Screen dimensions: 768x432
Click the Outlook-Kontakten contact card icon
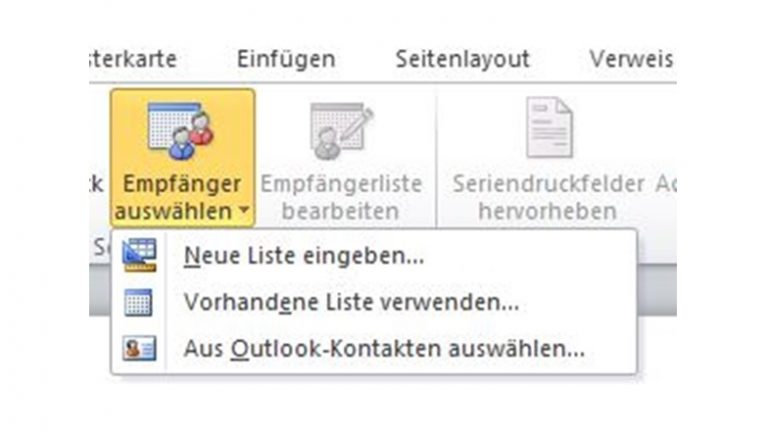pos(140,348)
